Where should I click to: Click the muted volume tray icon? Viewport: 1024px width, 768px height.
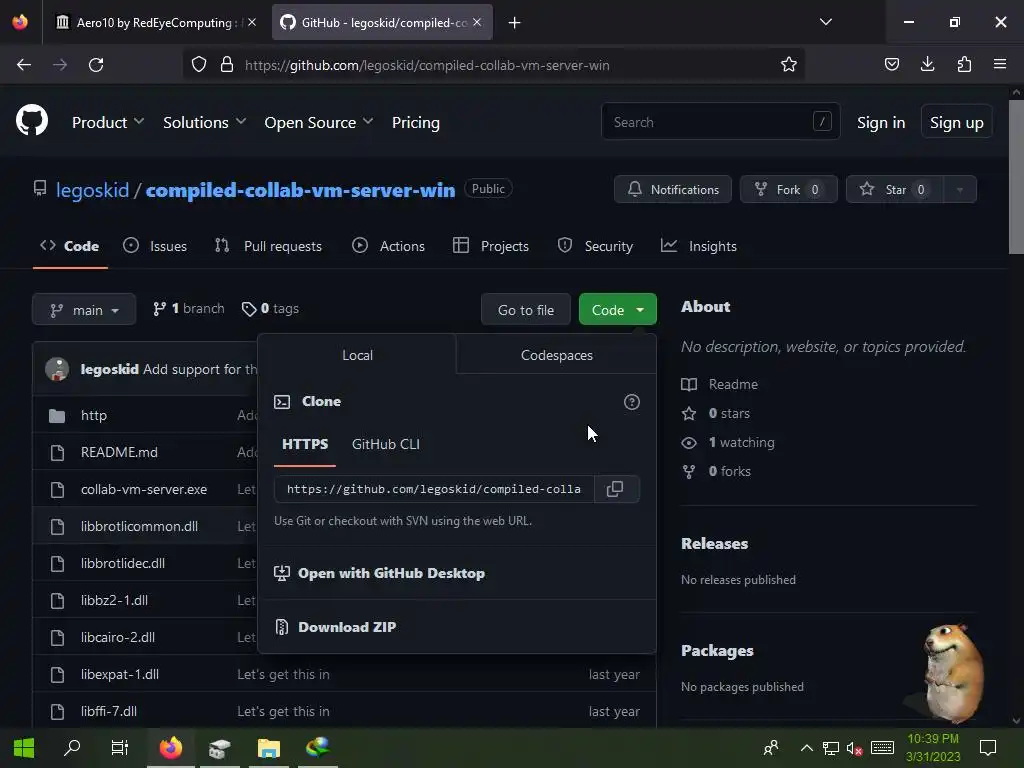(854, 748)
